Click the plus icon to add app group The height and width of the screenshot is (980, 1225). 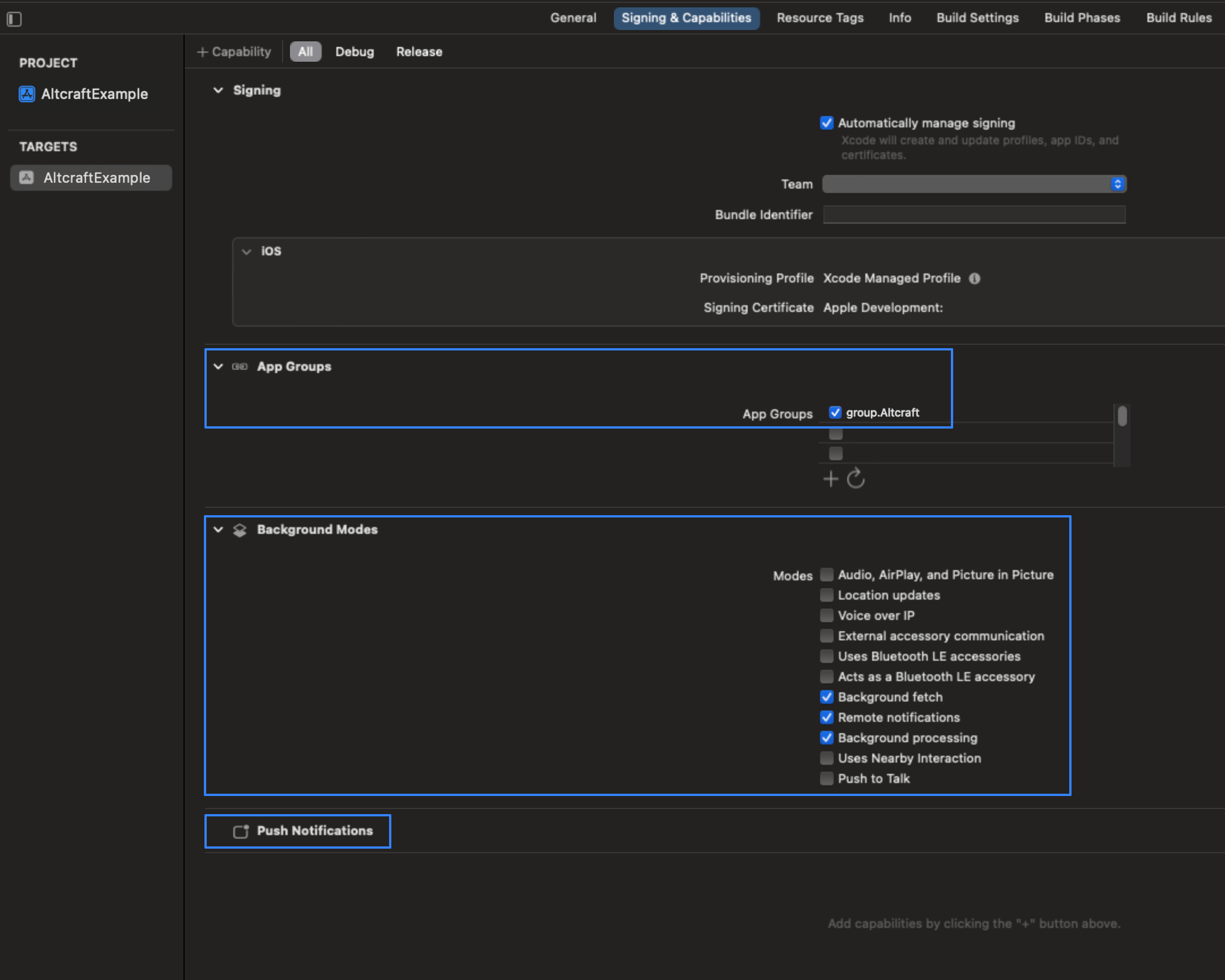pos(831,479)
